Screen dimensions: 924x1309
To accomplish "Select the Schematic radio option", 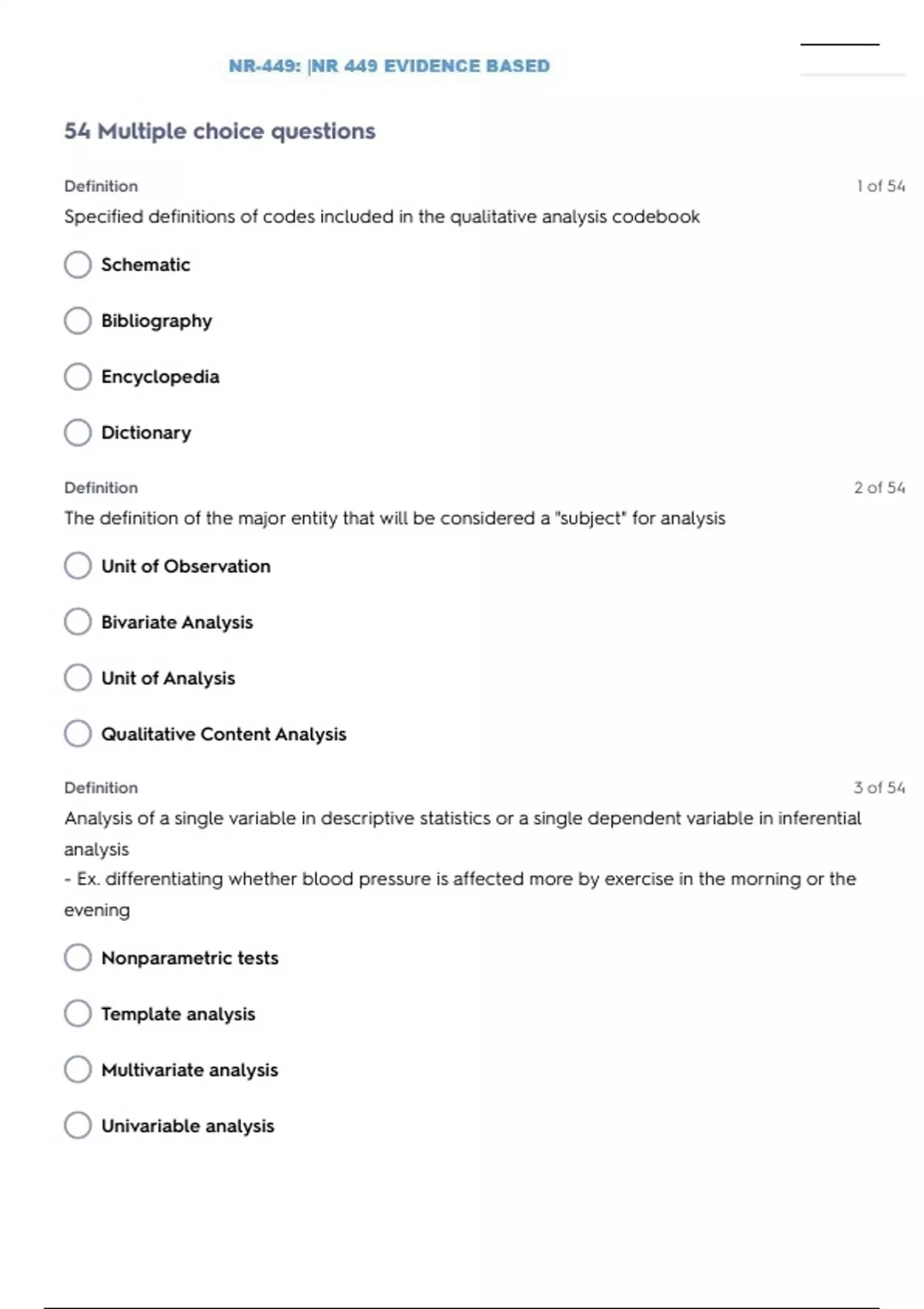I will (x=78, y=265).
